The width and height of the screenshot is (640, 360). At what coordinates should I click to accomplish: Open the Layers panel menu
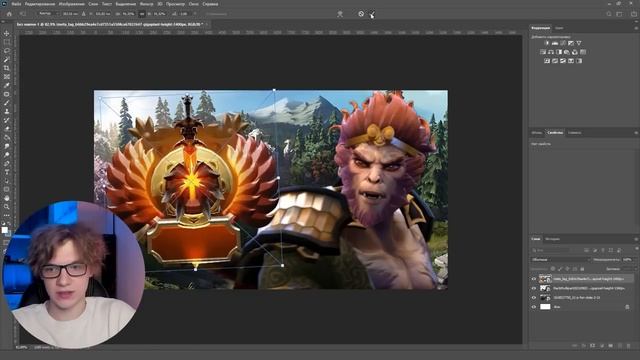[636, 239]
